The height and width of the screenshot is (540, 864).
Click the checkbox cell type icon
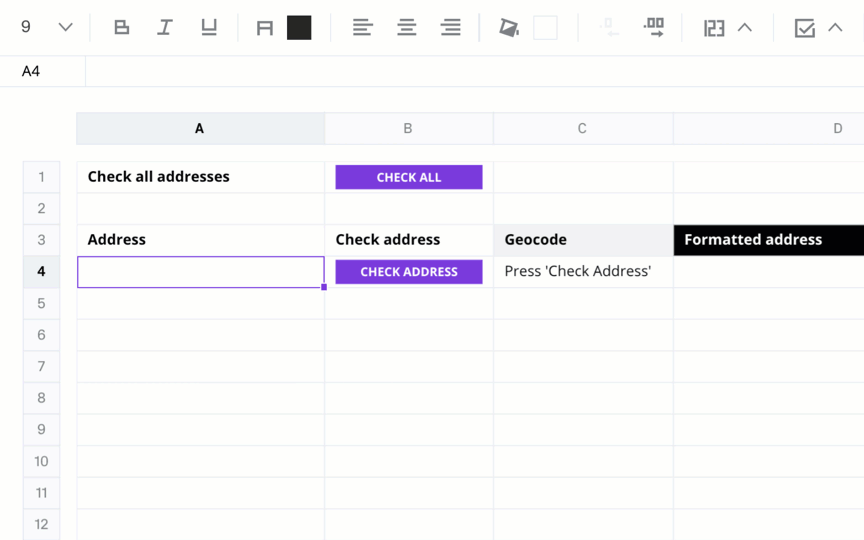tap(804, 28)
